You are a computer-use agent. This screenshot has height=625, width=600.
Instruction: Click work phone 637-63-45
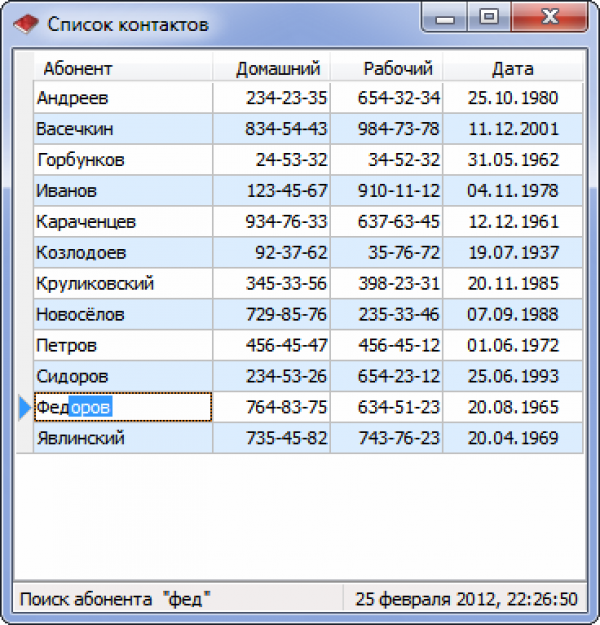pyautogui.click(x=387, y=221)
